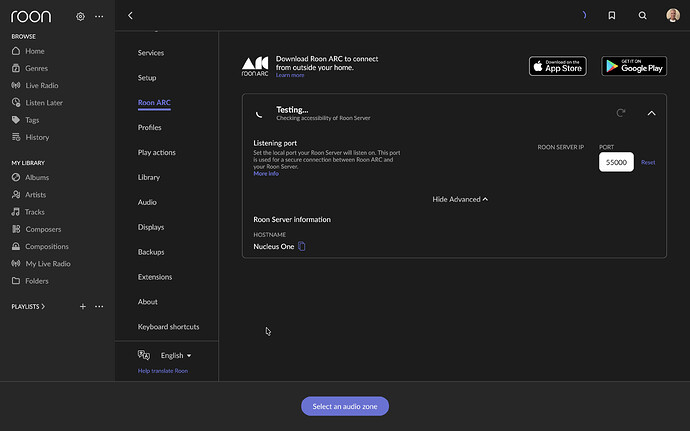Add a new playlist with plus icon

(83, 306)
